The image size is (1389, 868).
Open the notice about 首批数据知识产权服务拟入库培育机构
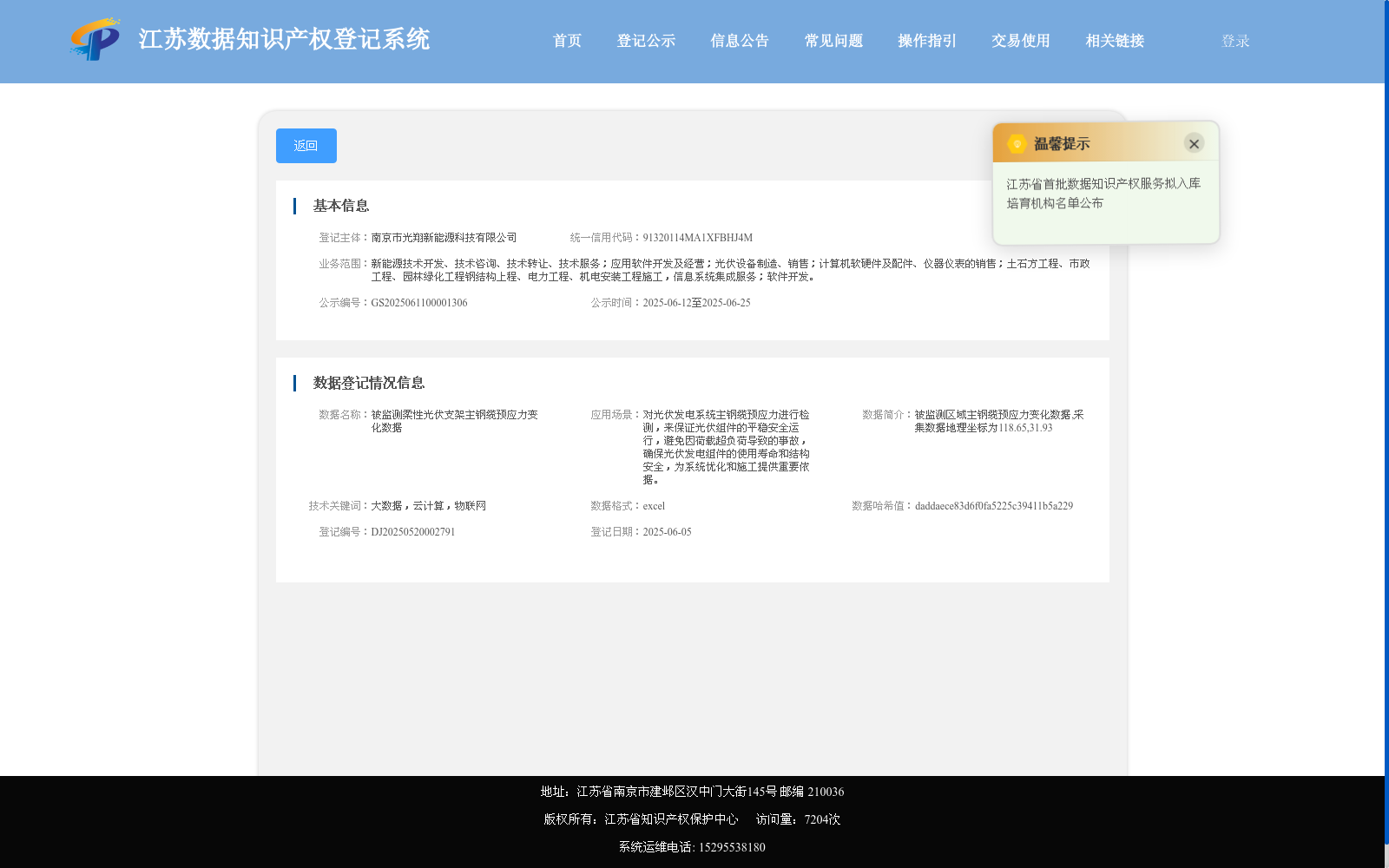(x=1103, y=194)
